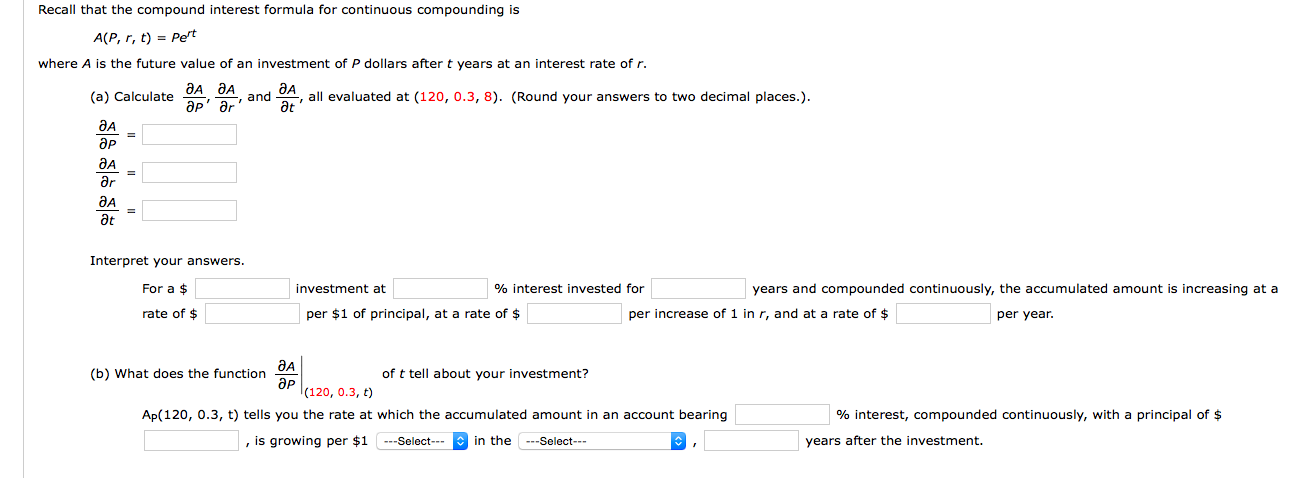This screenshot has height=478, width=1293.
Task: Click the 'Interpret your answers.' text
Action: click(x=167, y=261)
